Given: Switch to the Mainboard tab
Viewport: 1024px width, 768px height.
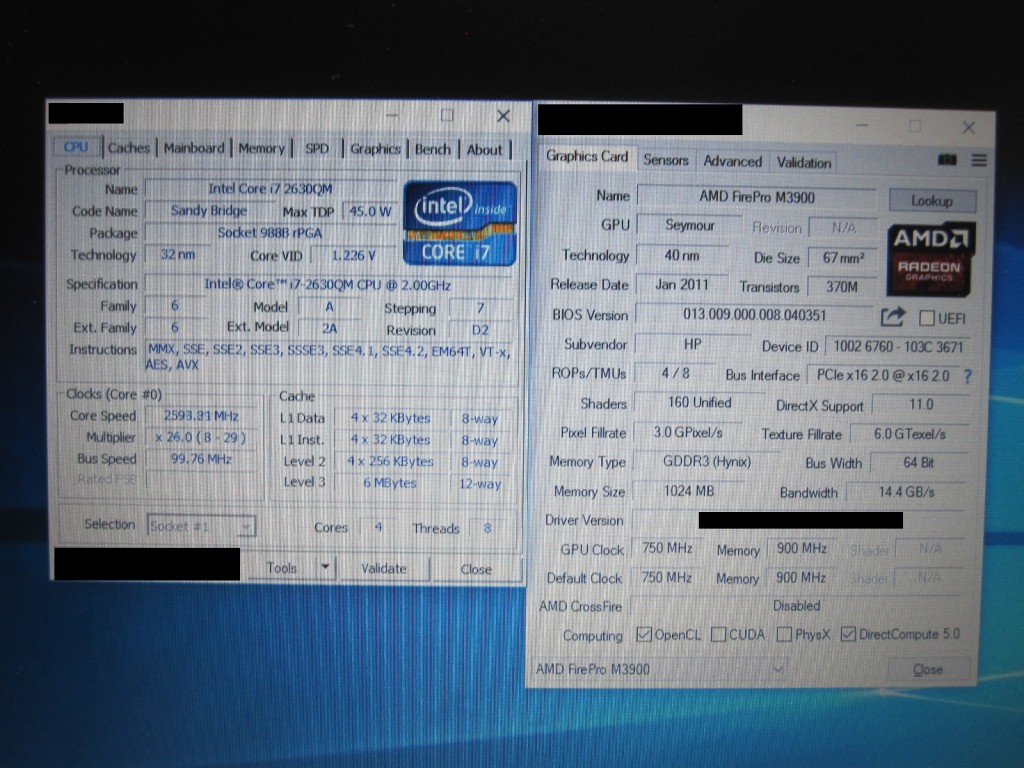Looking at the screenshot, I should (194, 148).
